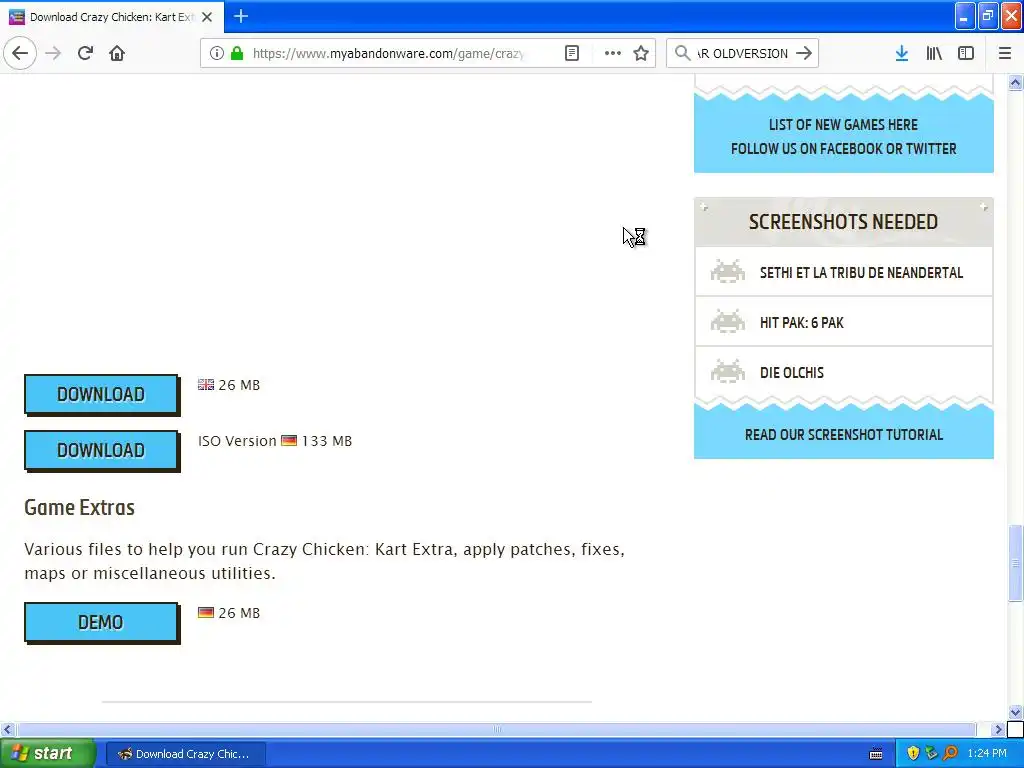The image size is (1024, 768).
Task: Download the 26 MB English version
Action: click(101, 394)
